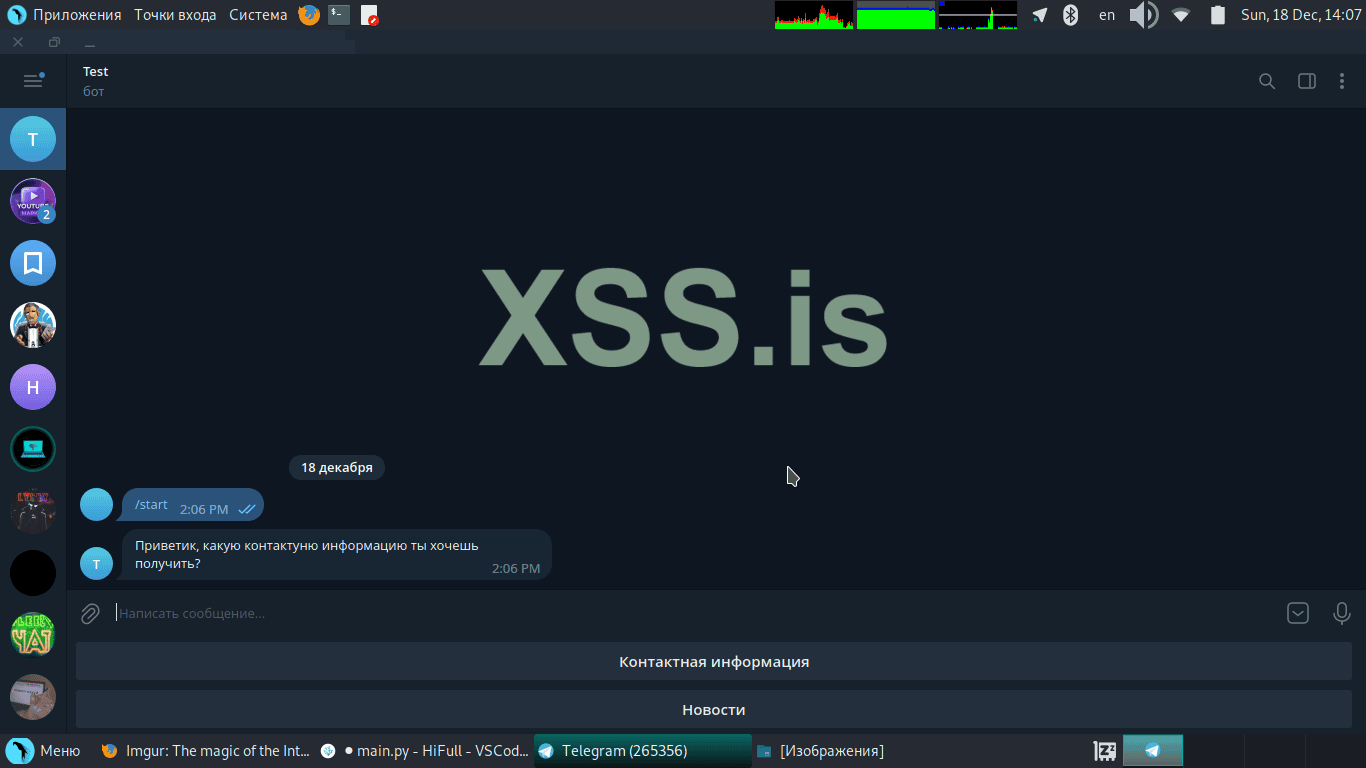Open the Bluetooth tray icon

(x=1070, y=15)
